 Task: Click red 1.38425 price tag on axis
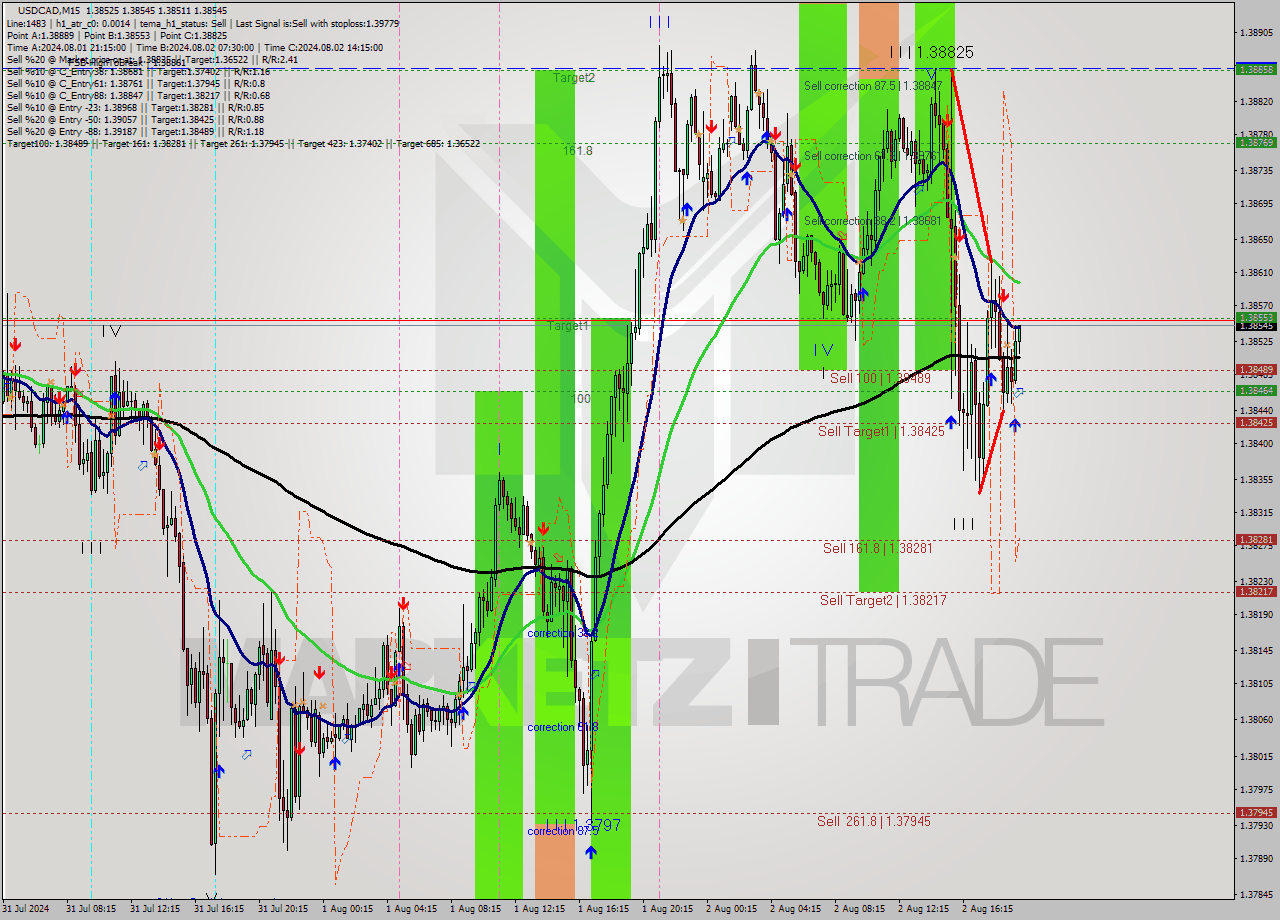[1255, 423]
